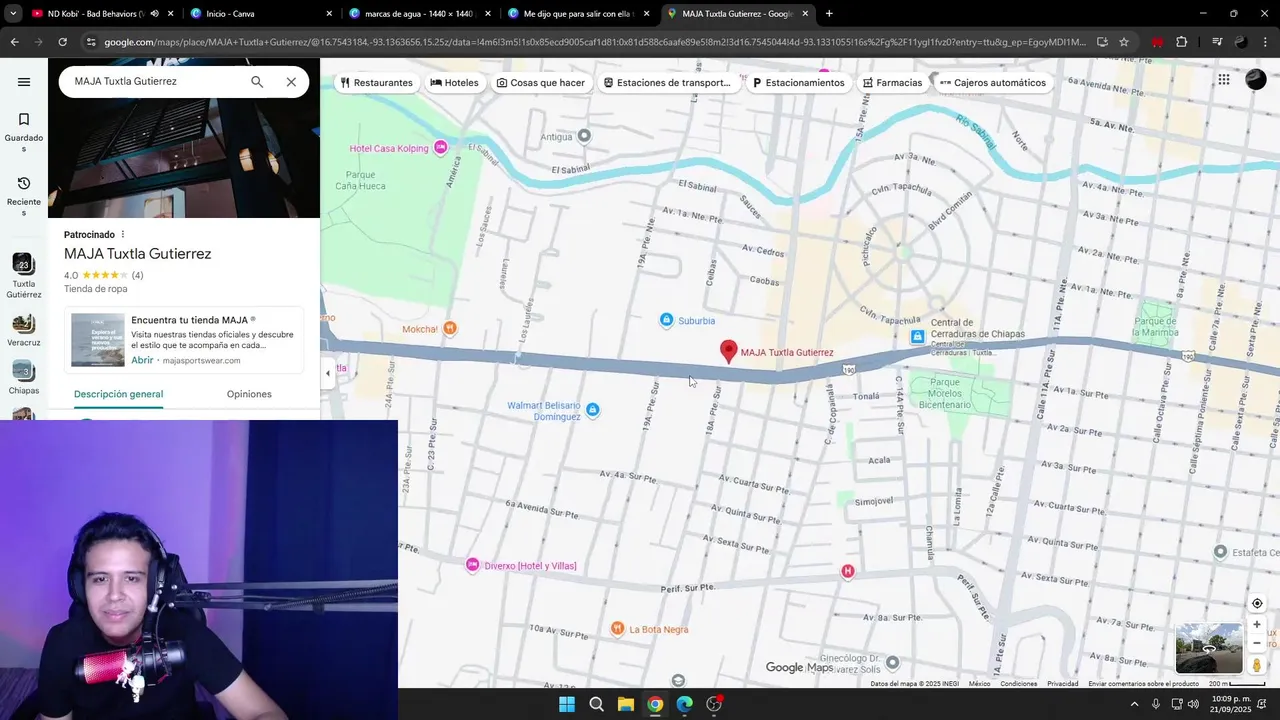Viewport: 1280px width, 720px height.
Task: Click install app icon in address bar
Action: pyautogui.click(x=1102, y=42)
